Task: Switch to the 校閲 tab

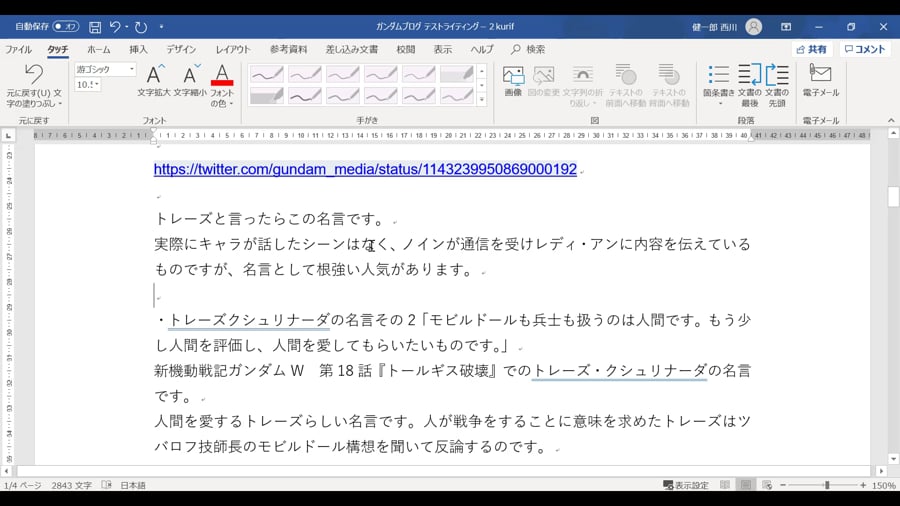Action: tap(406, 49)
